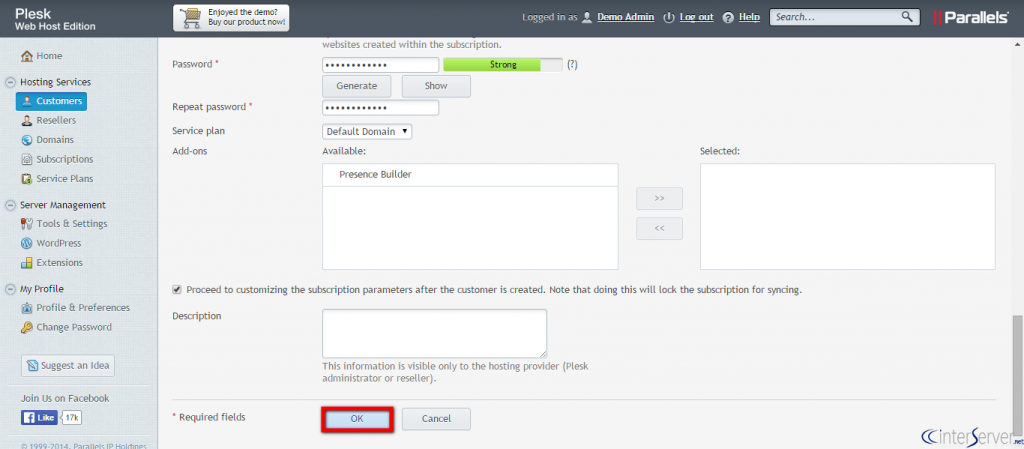Image resolution: width=1024 pixels, height=449 pixels.
Task: Click the << remove add-on button
Action: point(660,229)
